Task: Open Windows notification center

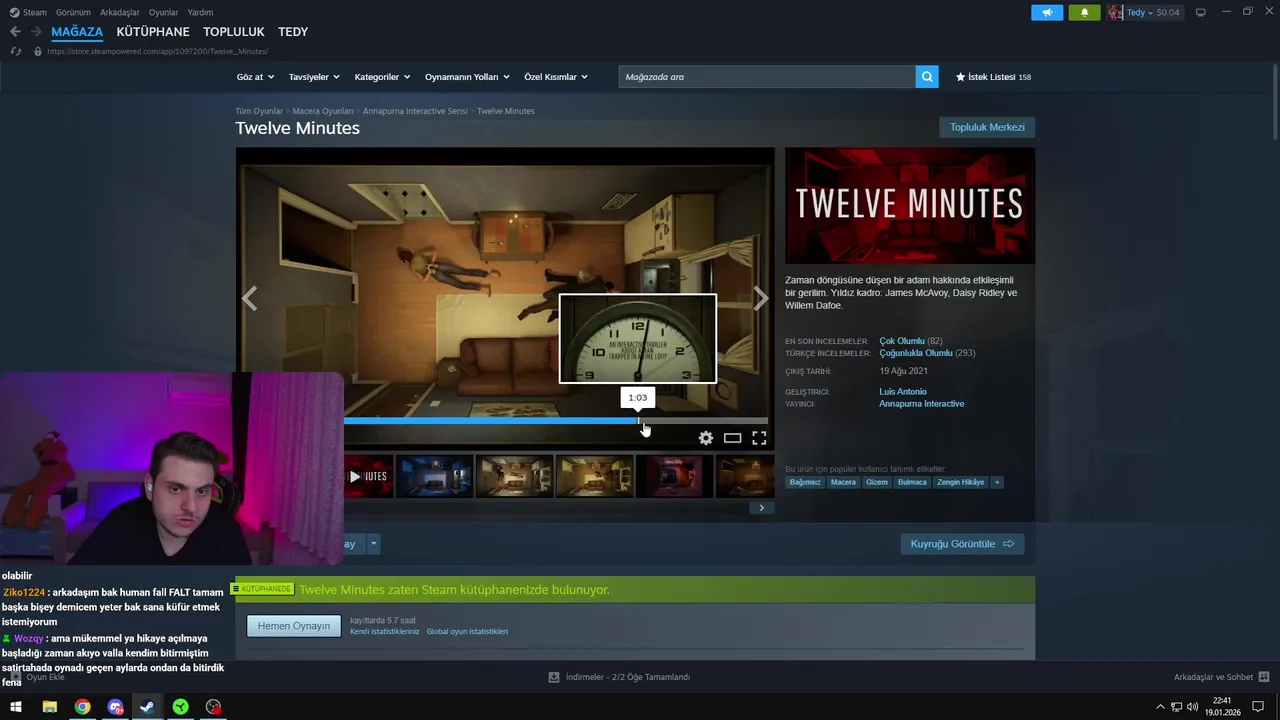Action: point(1259,707)
